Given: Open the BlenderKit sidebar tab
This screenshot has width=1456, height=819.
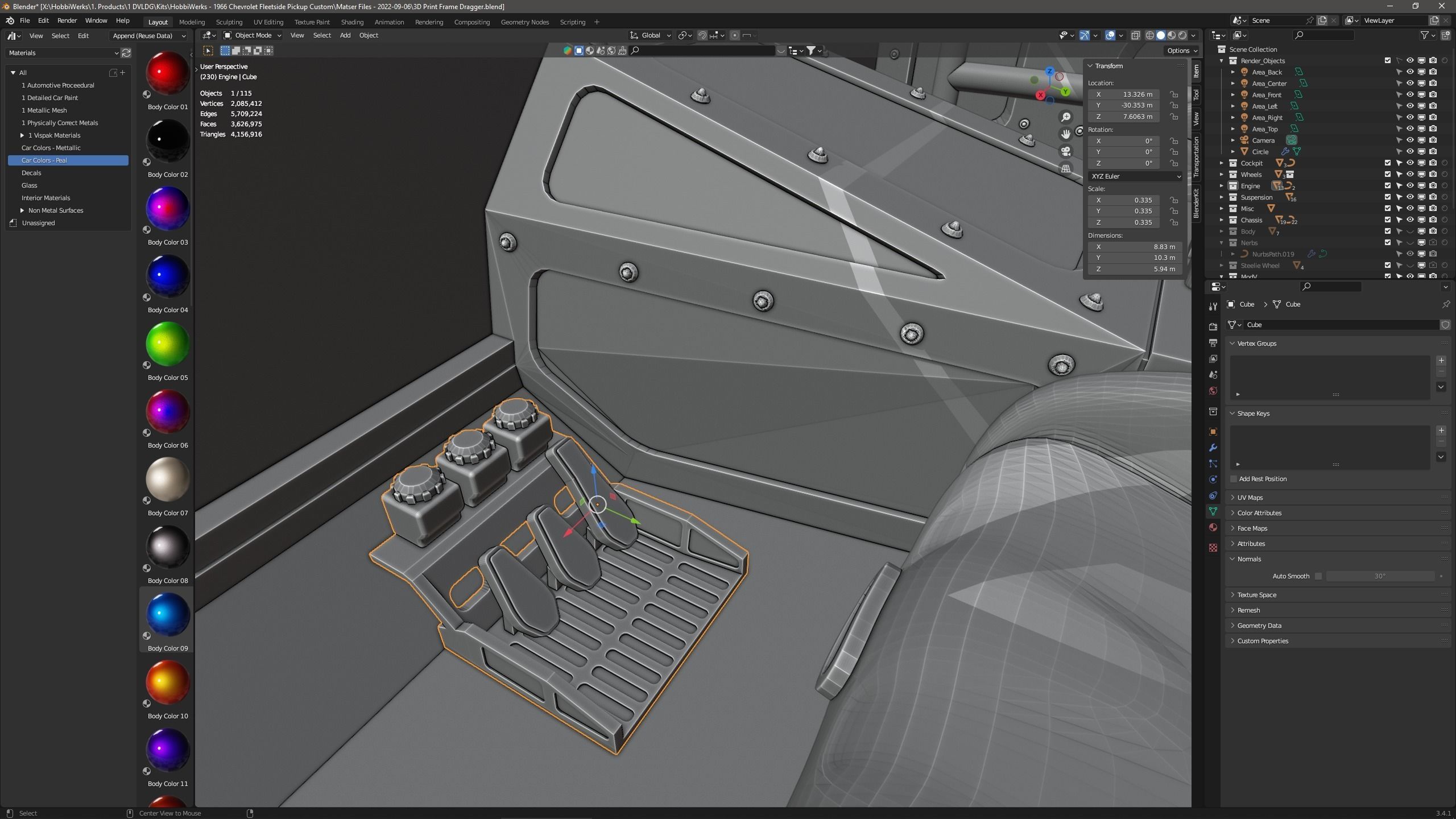Looking at the screenshot, I should tap(1196, 203).
